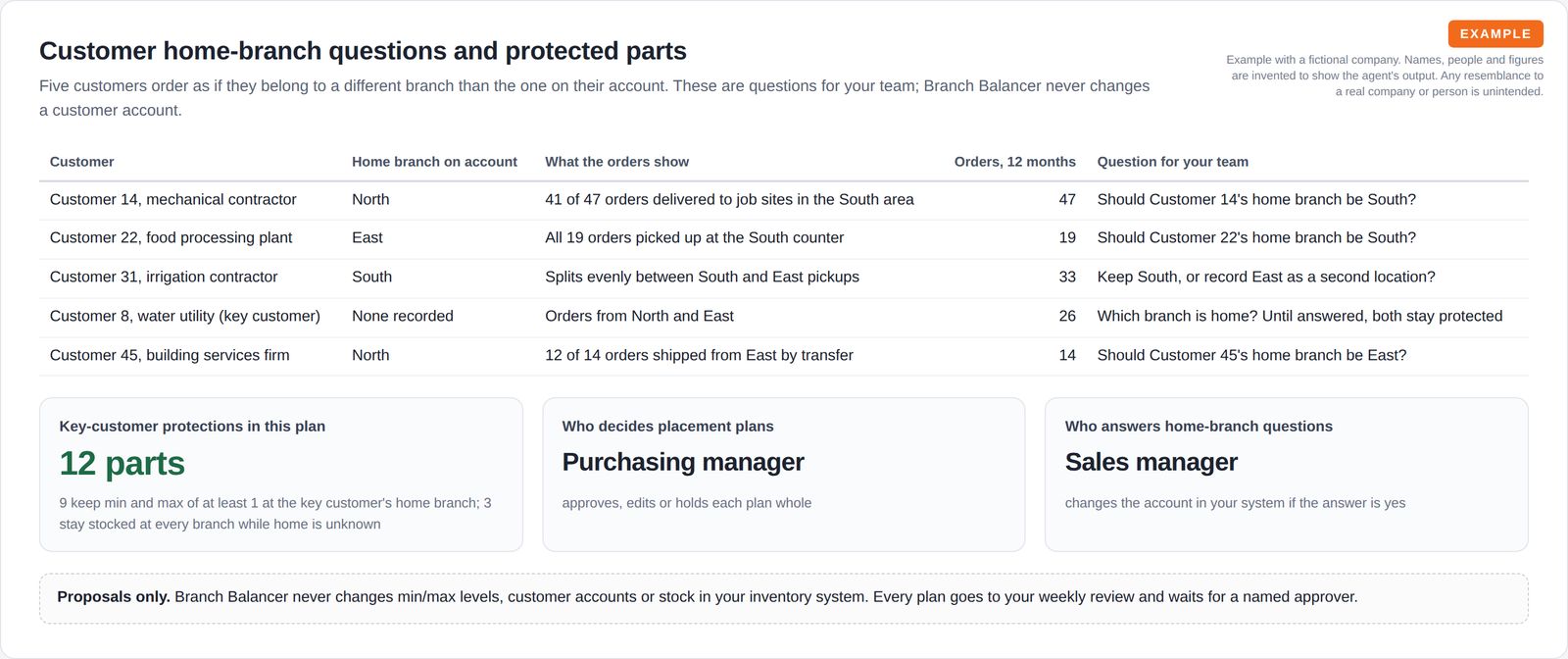Click the order count 19
Screen dimensions: 1568x659
pyautogui.click(x=1067, y=237)
